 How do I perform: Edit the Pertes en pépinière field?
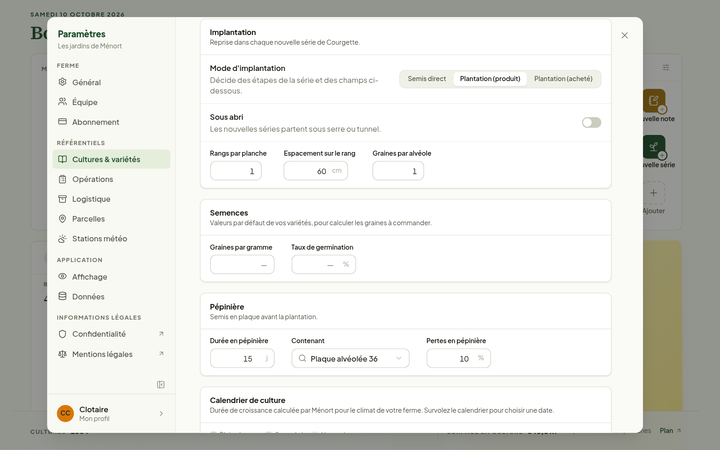point(458,358)
